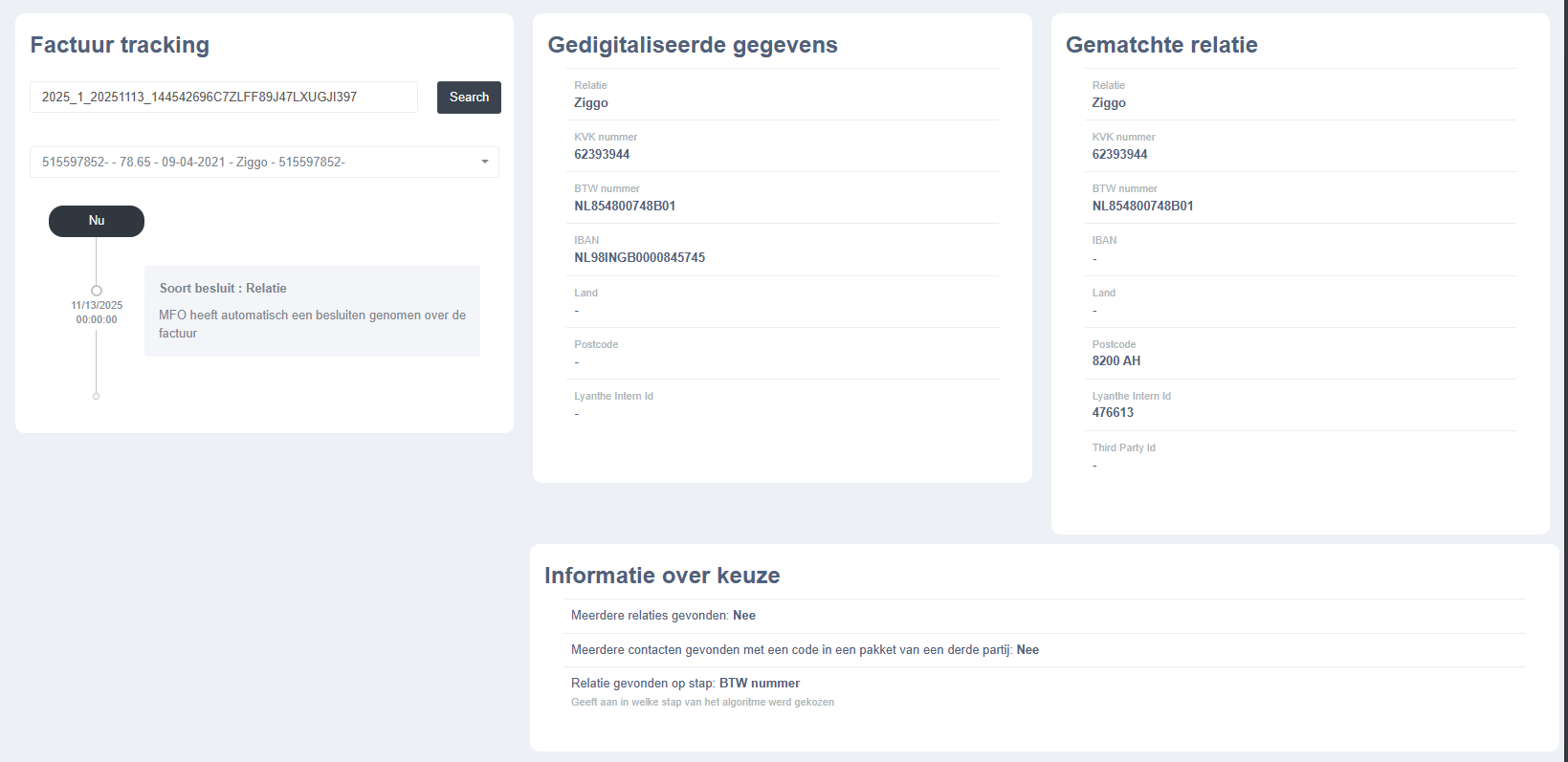
Task: Click the "Gedigitaliseerde gegevens" panel title
Action: coord(692,45)
